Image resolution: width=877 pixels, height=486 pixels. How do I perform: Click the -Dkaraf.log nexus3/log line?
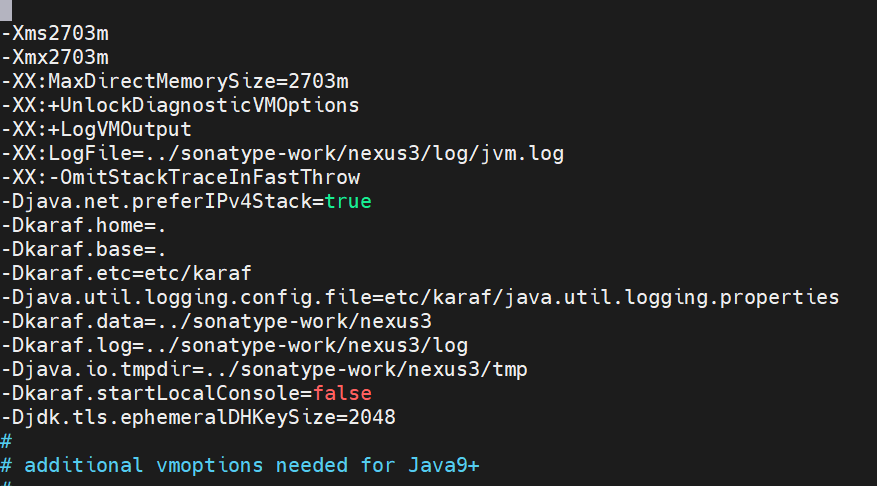[x=234, y=346]
